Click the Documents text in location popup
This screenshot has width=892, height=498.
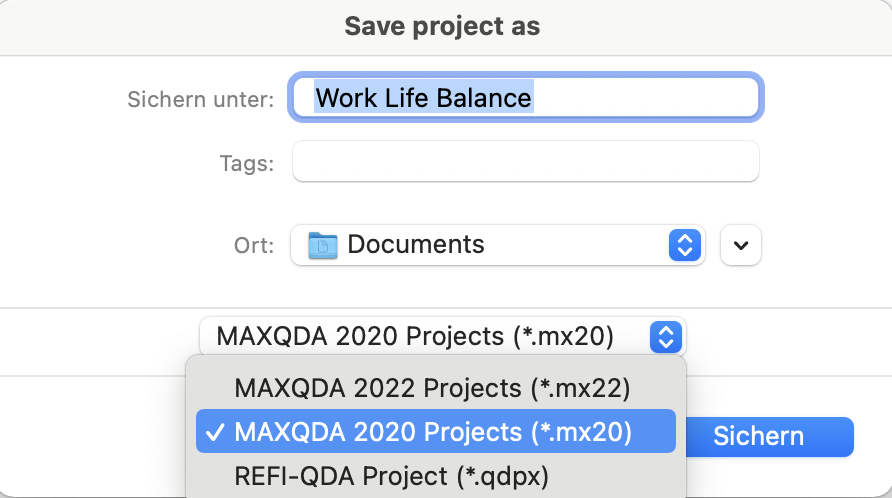coord(416,245)
